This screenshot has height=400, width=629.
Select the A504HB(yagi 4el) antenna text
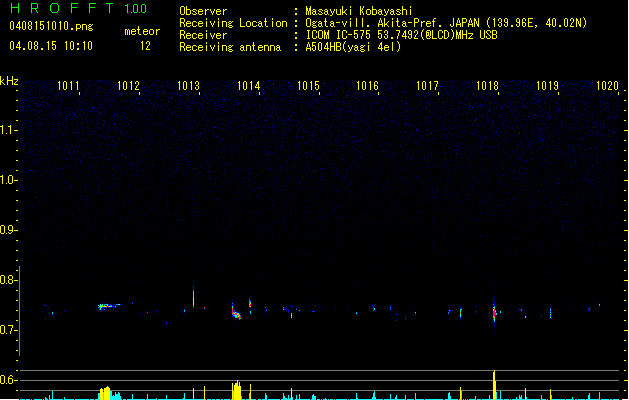coord(353,47)
